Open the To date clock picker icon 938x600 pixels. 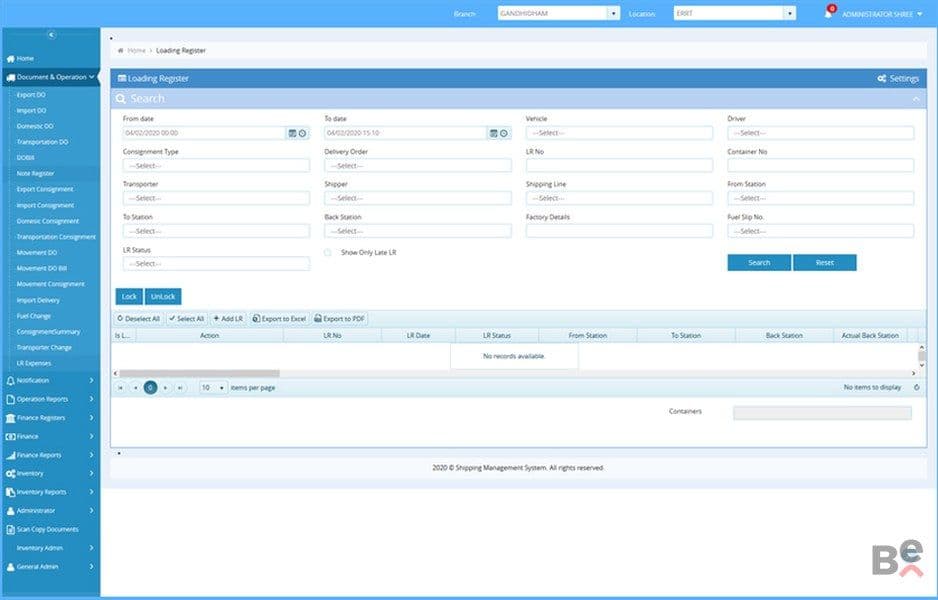(504, 133)
